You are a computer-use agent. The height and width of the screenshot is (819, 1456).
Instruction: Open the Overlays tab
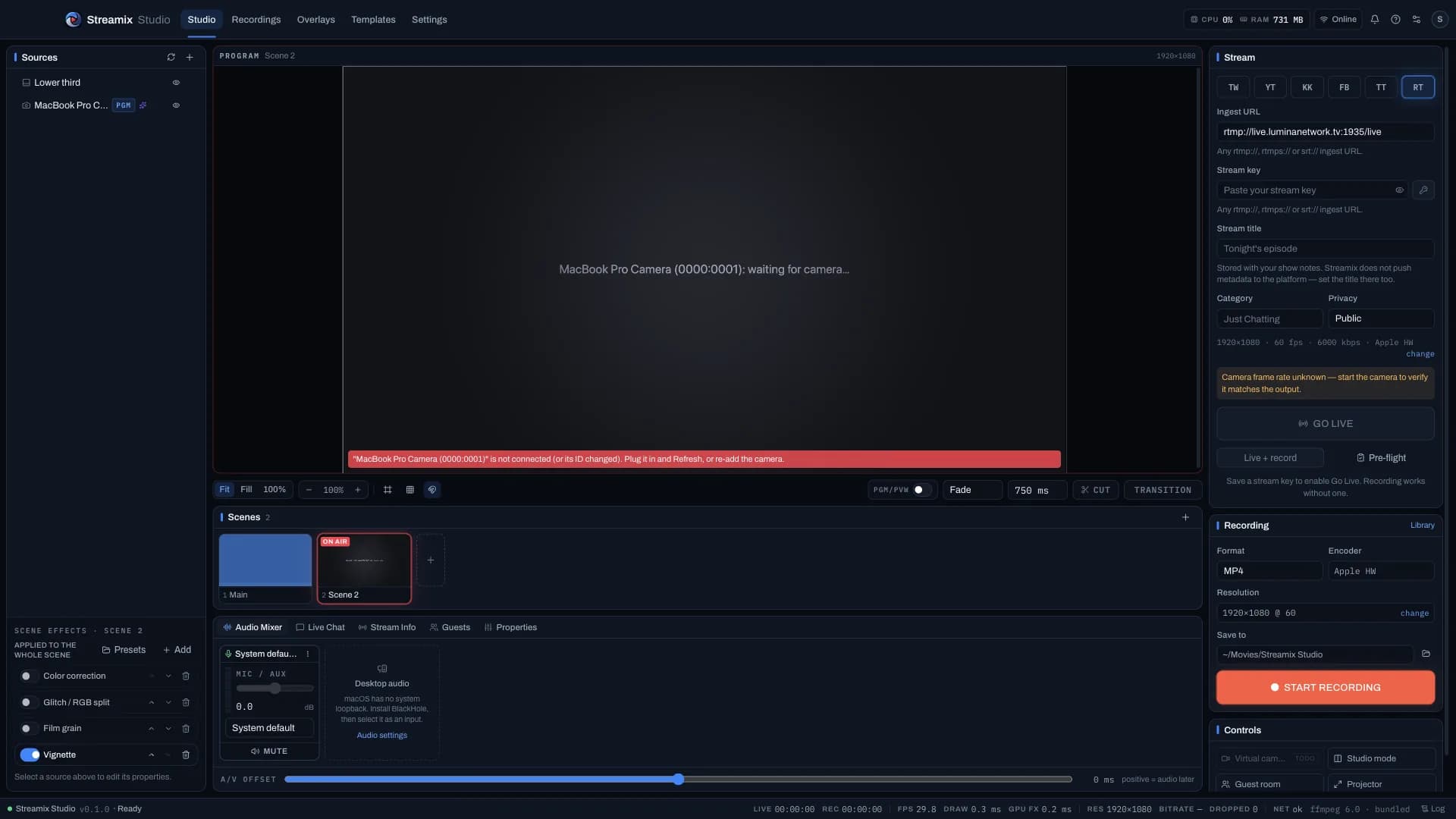coord(315,20)
